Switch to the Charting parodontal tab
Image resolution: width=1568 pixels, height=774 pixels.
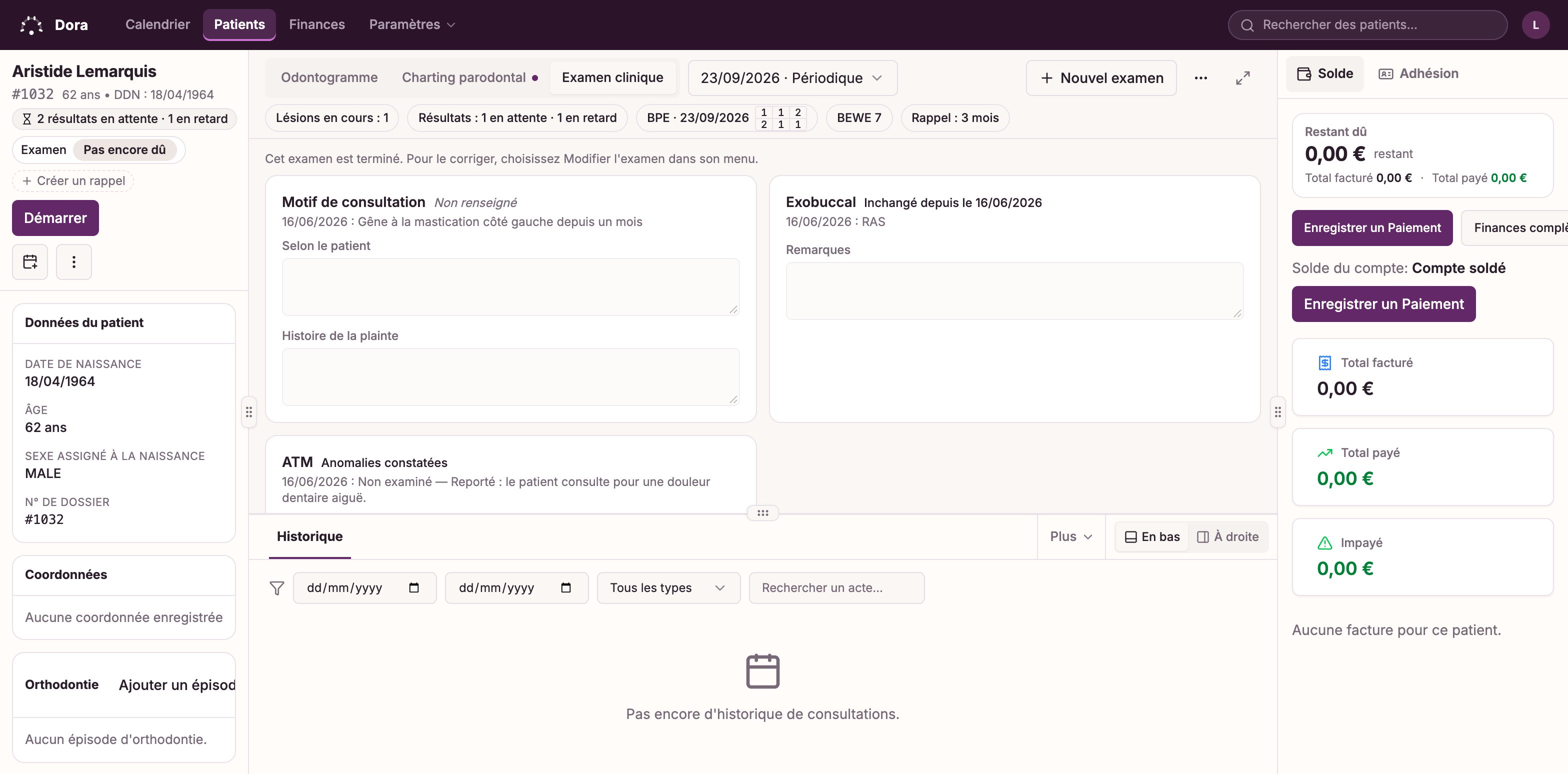pyautogui.click(x=469, y=77)
